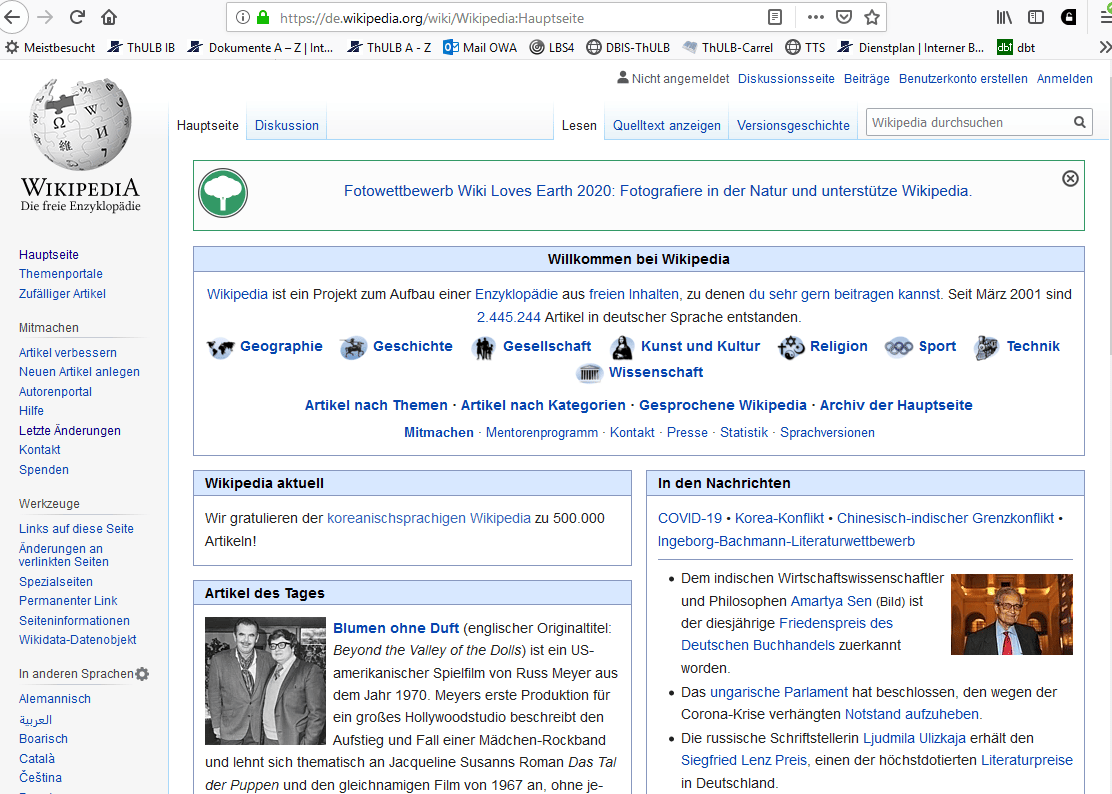Screen dimensions: 1112x794
Task: Open Meistbesucht bookmark folder
Action: tap(50, 47)
